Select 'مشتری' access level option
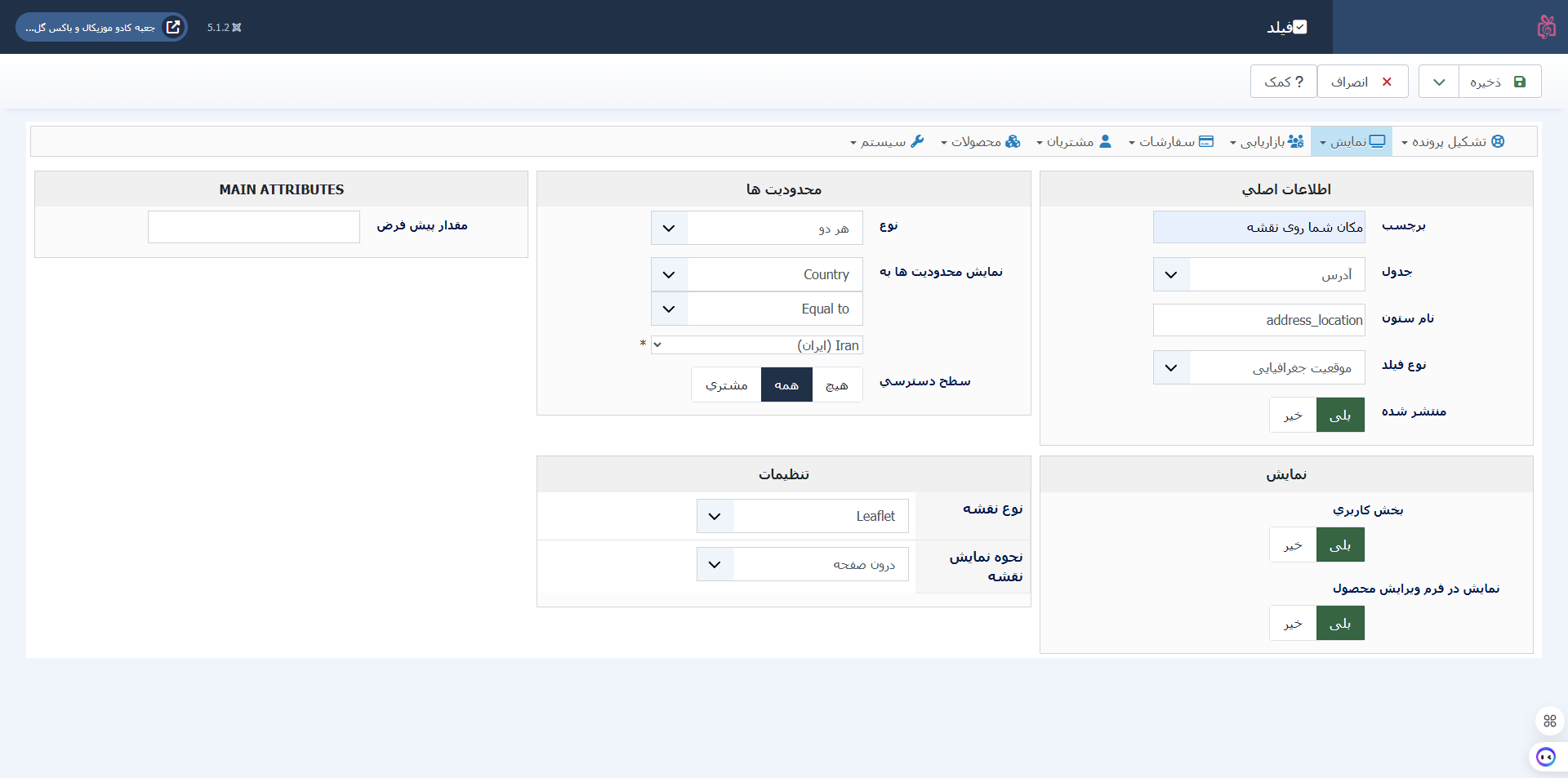This screenshot has width=1568, height=778. click(x=726, y=385)
